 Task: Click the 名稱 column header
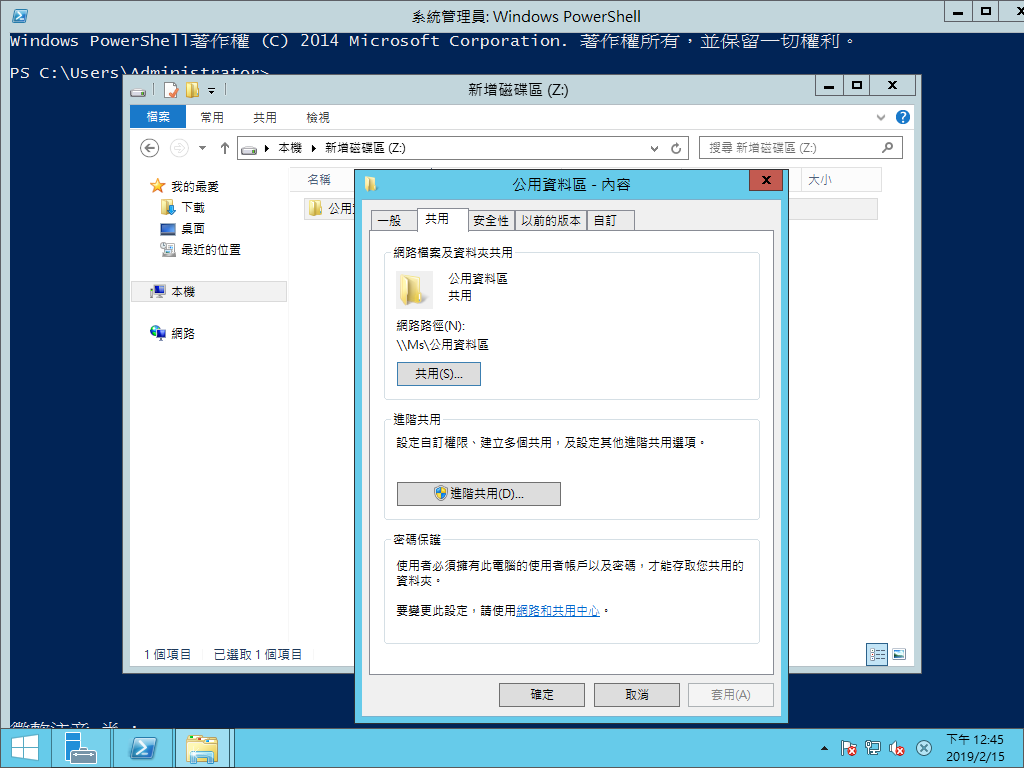coord(319,180)
